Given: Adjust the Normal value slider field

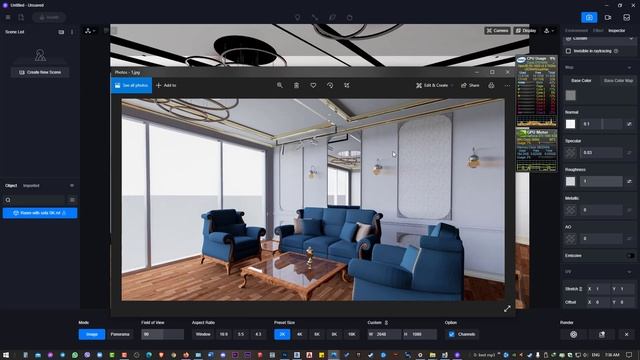Looking at the screenshot, I should point(602,124).
